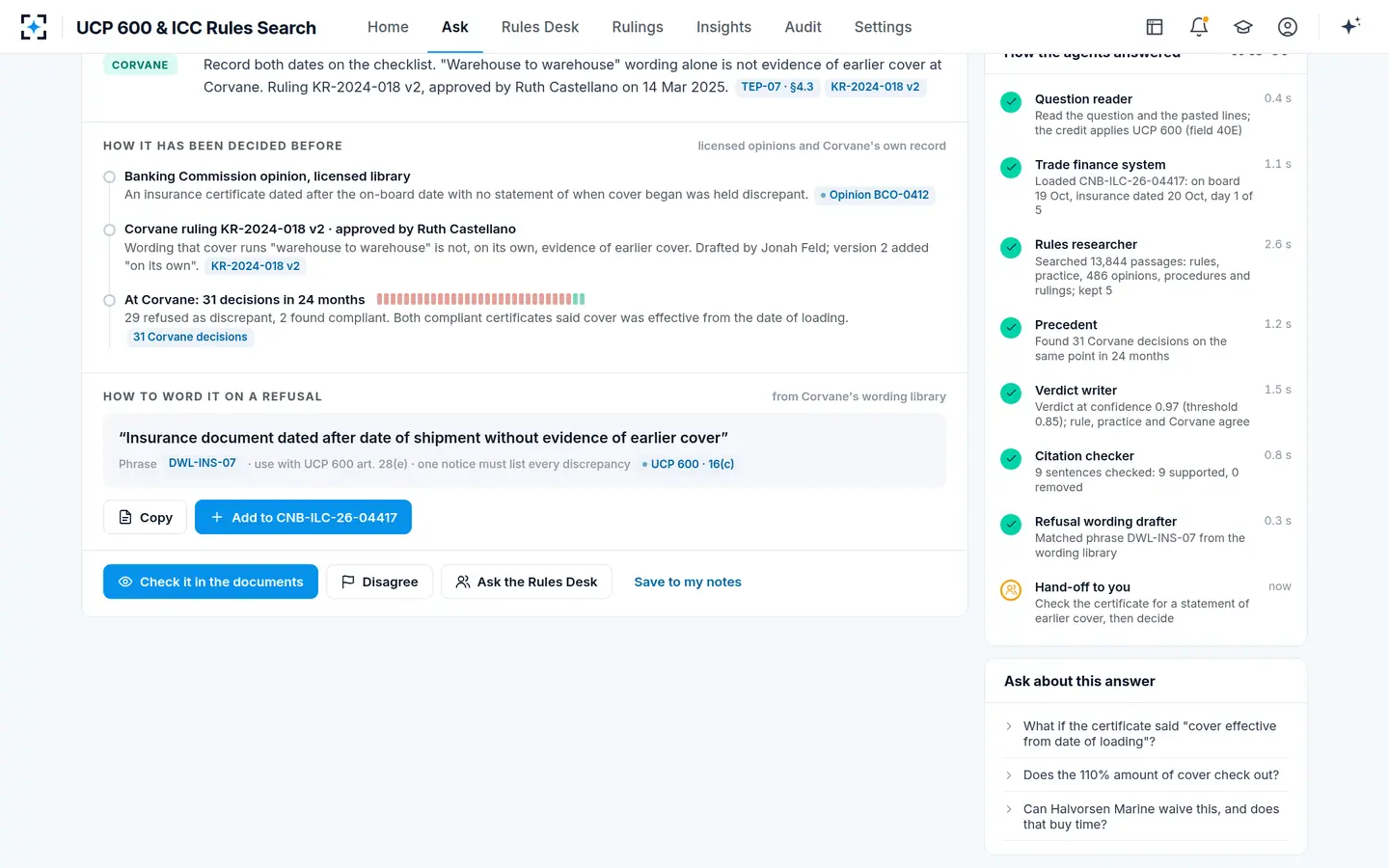
Task: Go to the Audit tab
Action: (803, 27)
